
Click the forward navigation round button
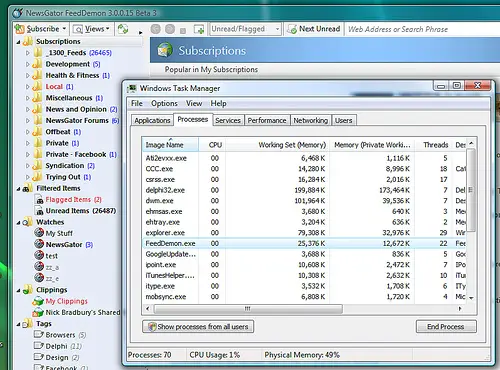coord(170,29)
